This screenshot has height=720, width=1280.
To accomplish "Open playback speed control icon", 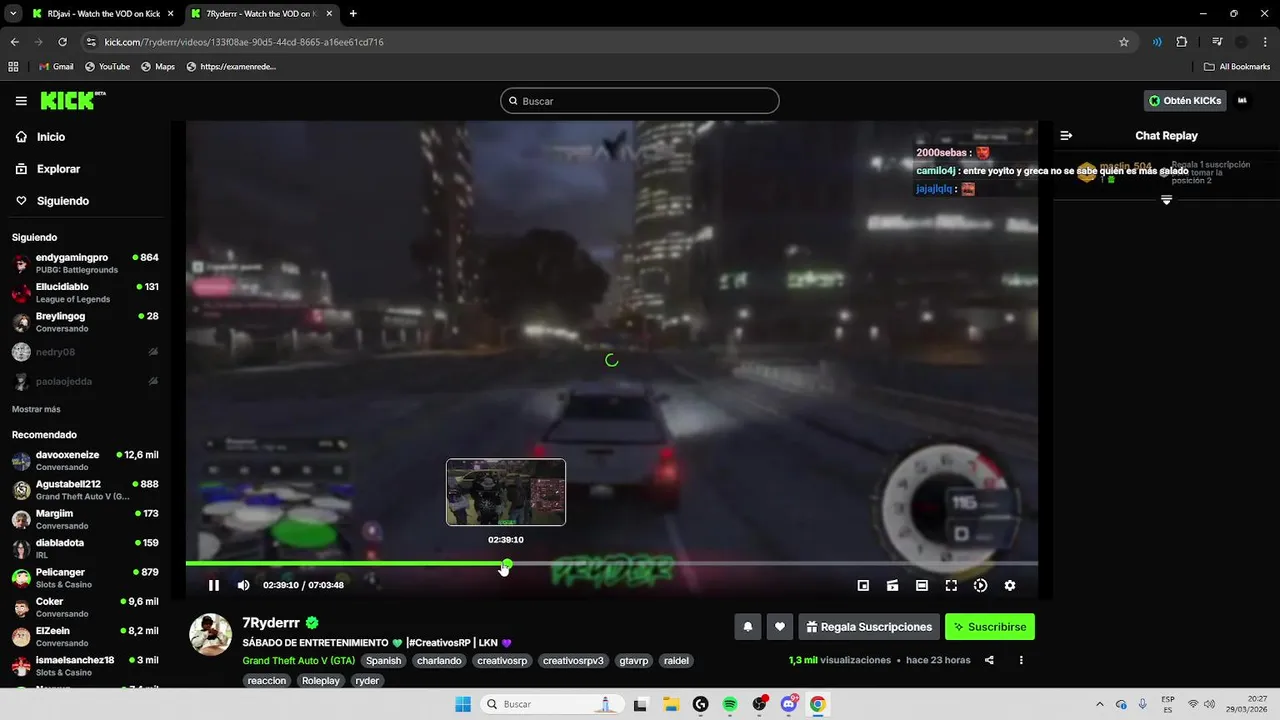I will (980, 586).
